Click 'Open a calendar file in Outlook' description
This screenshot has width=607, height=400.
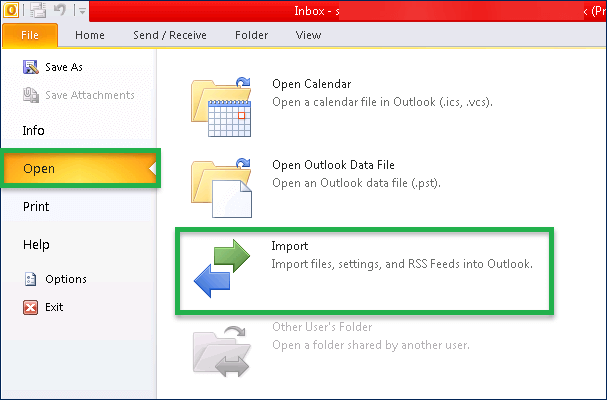pos(382,102)
